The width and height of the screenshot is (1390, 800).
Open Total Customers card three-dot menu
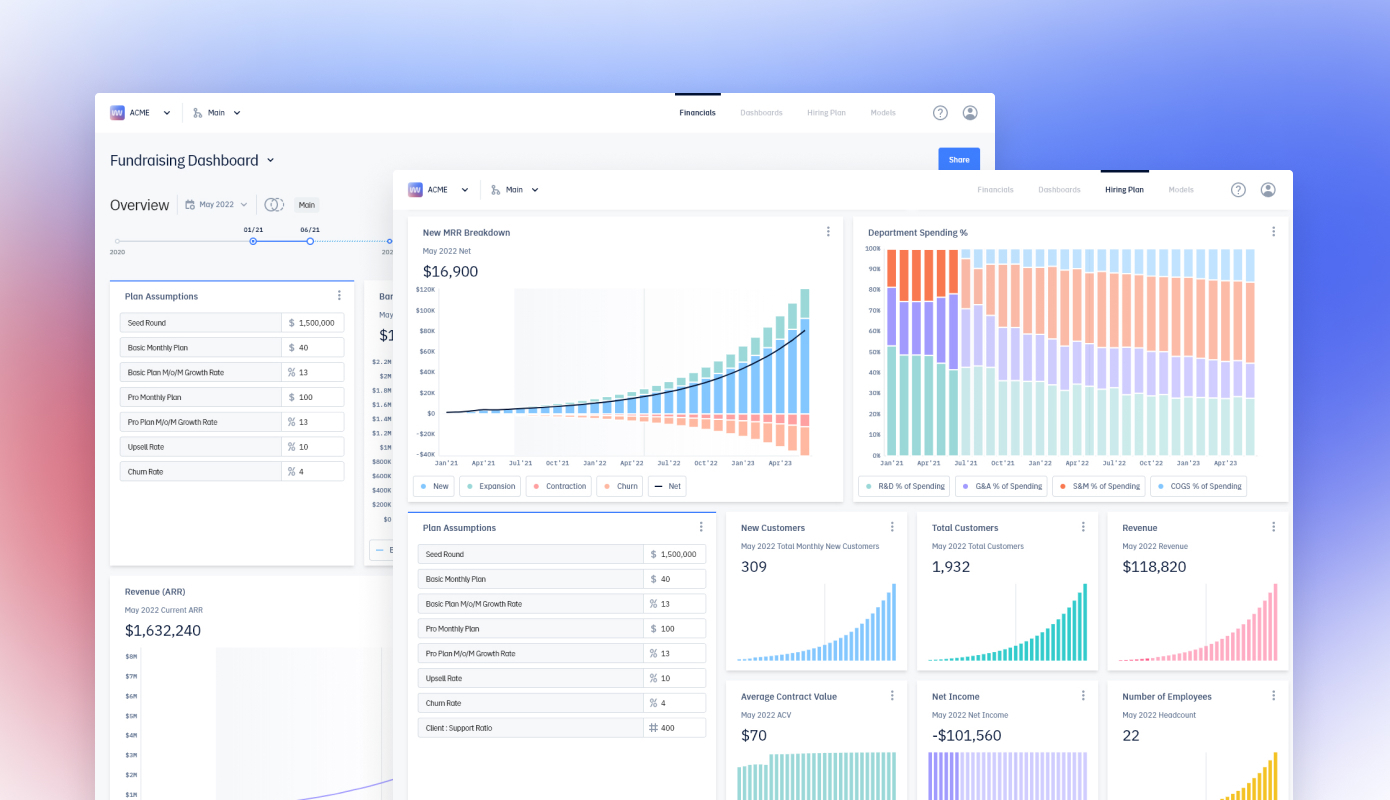pyautogui.click(x=1083, y=527)
